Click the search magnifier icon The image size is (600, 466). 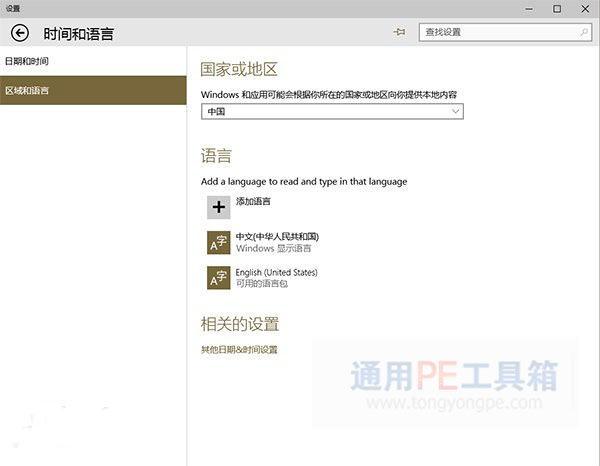[x=584, y=32]
